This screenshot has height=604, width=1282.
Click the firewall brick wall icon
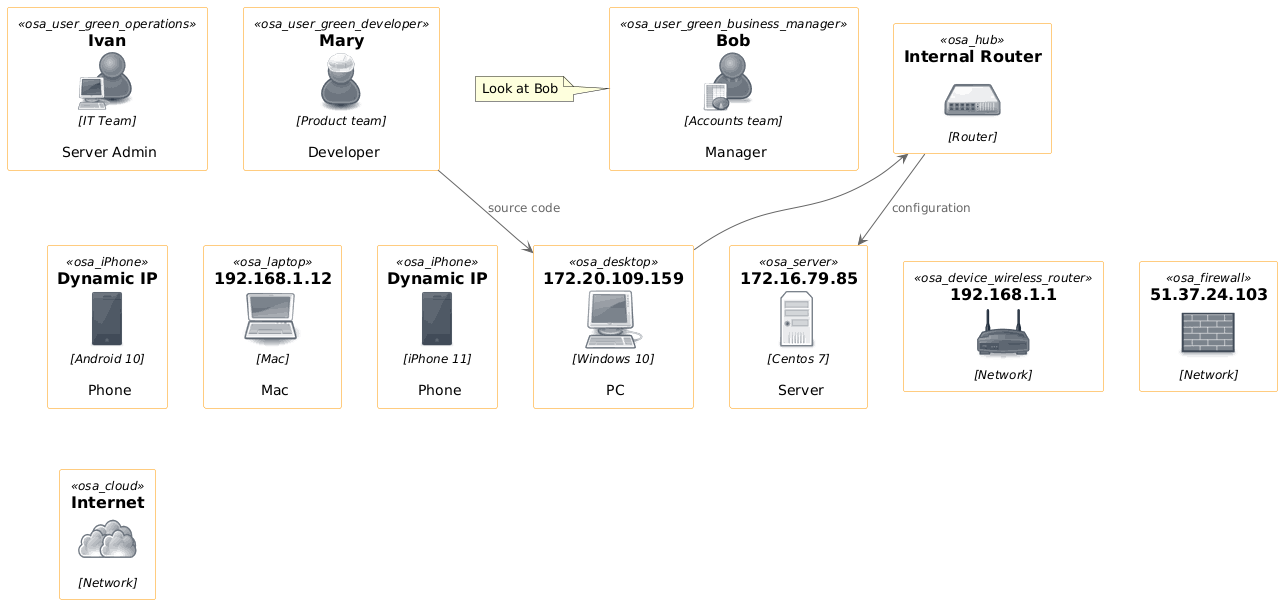pos(1208,333)
